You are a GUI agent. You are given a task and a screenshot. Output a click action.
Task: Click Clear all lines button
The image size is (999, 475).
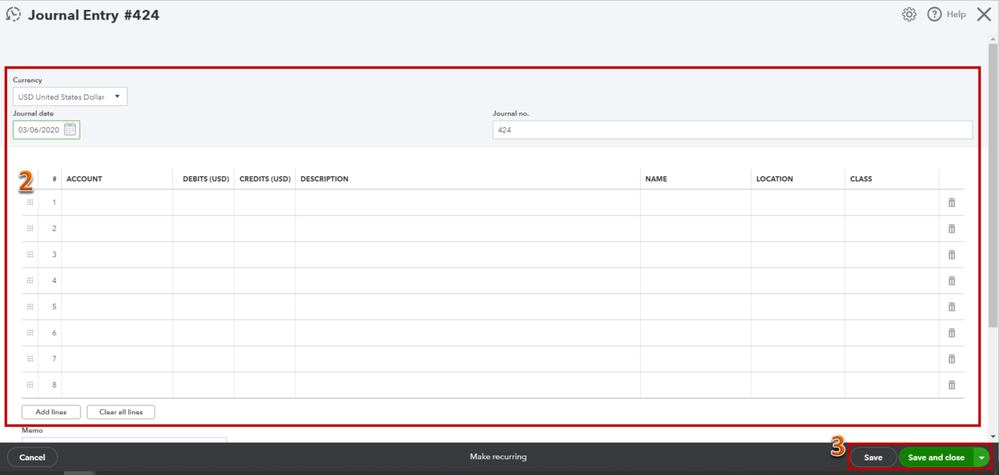[121, 412]
